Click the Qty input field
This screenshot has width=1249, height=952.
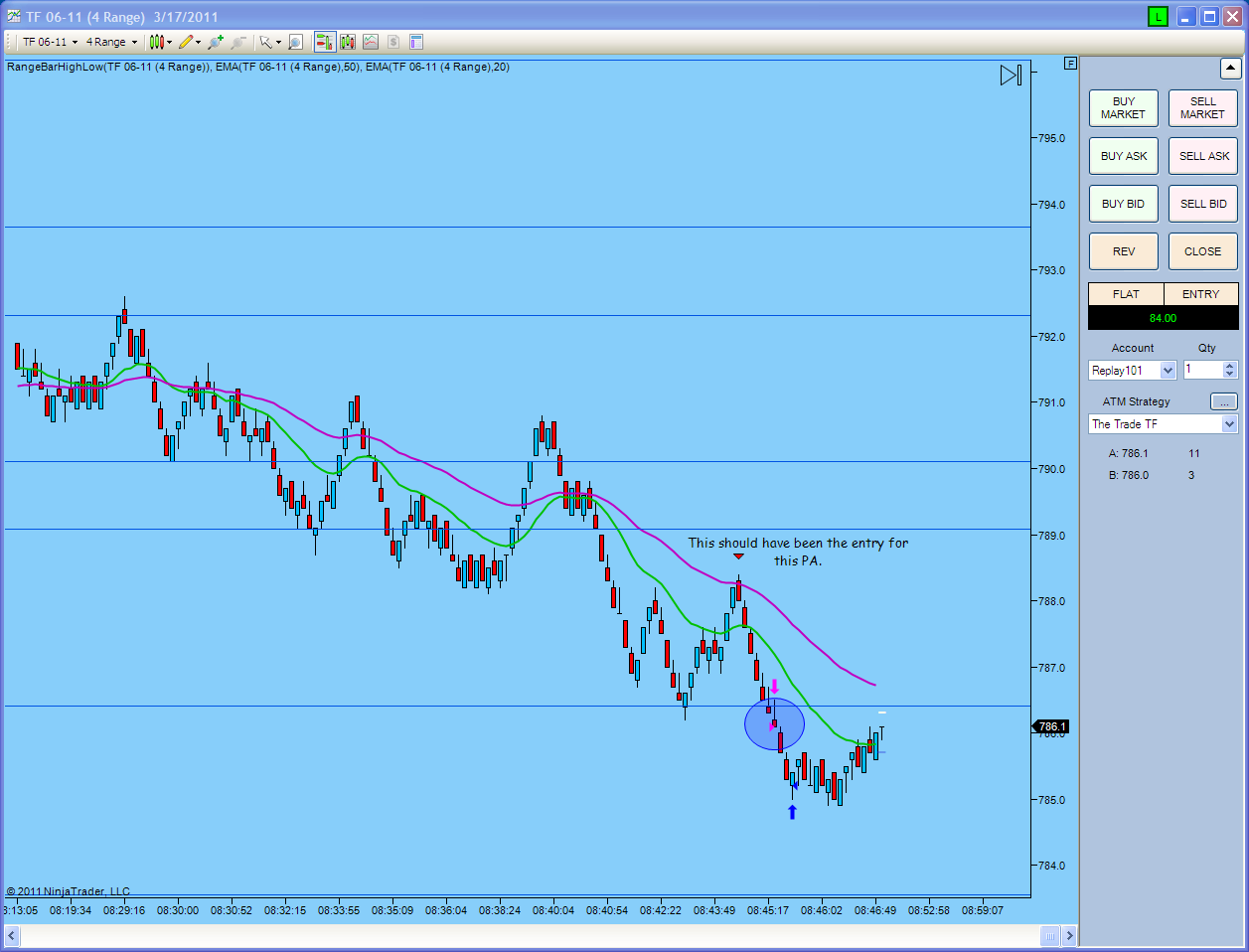point(1202,370)
